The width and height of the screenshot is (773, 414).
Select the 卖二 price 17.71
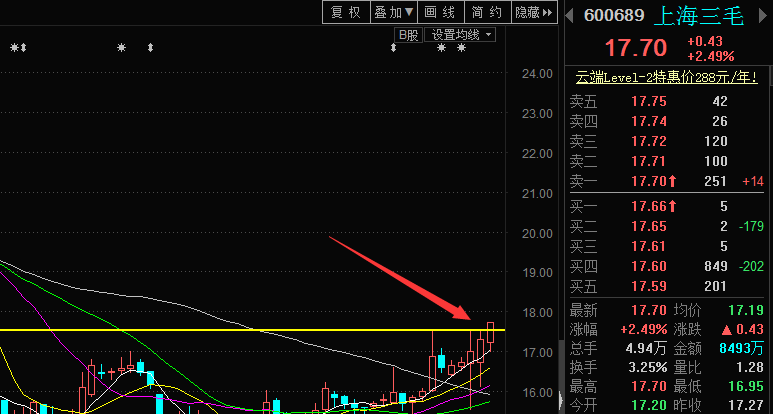point(649,161)
